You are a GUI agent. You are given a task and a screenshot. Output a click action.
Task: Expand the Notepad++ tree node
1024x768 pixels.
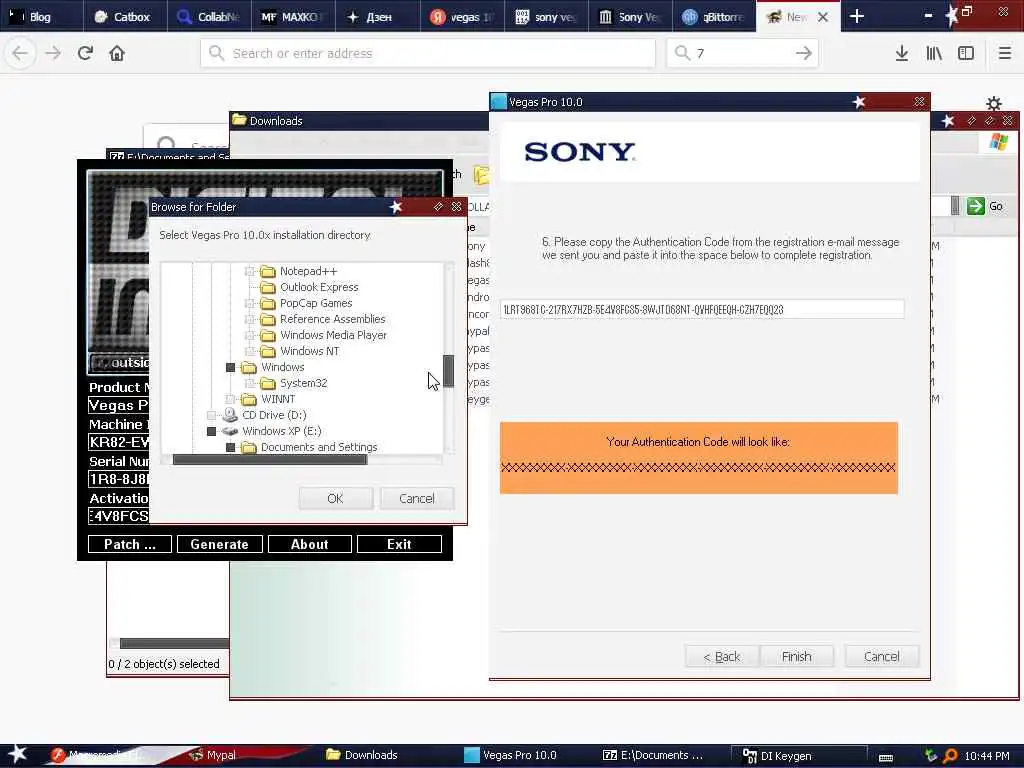coord(249,271)
